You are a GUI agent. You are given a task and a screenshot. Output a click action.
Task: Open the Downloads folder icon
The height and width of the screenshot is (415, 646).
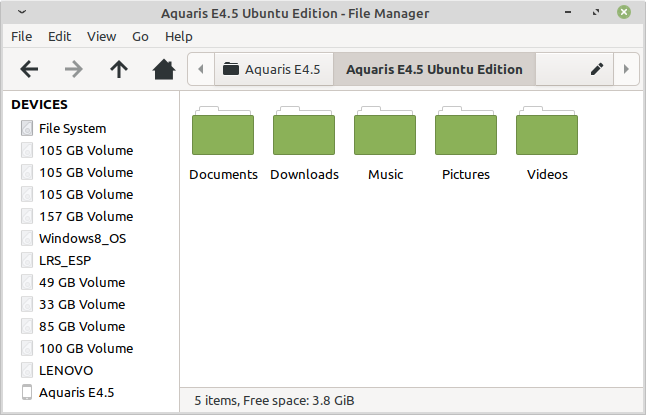tap(304, 134)
